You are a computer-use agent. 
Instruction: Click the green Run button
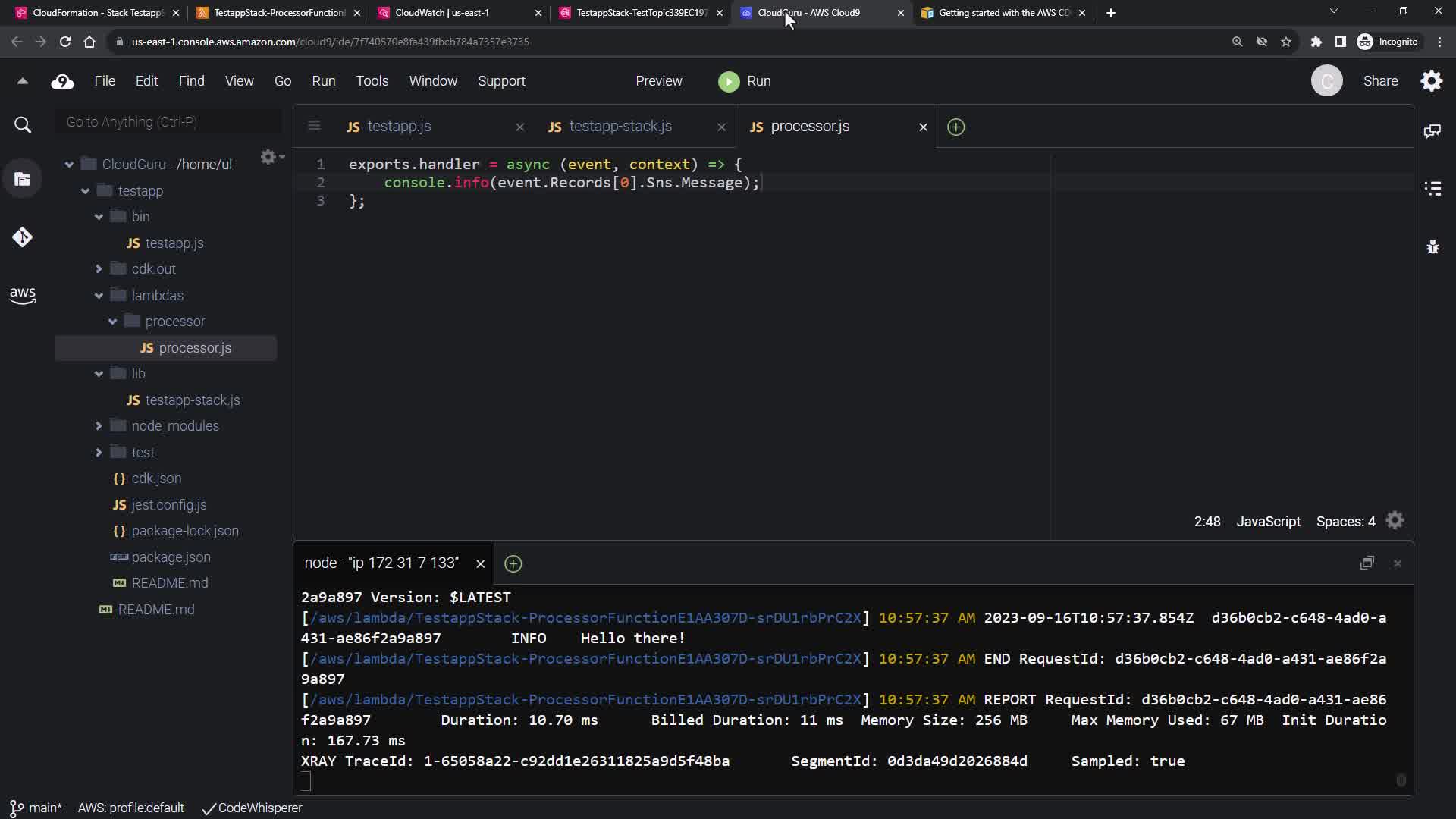(744, 81)
